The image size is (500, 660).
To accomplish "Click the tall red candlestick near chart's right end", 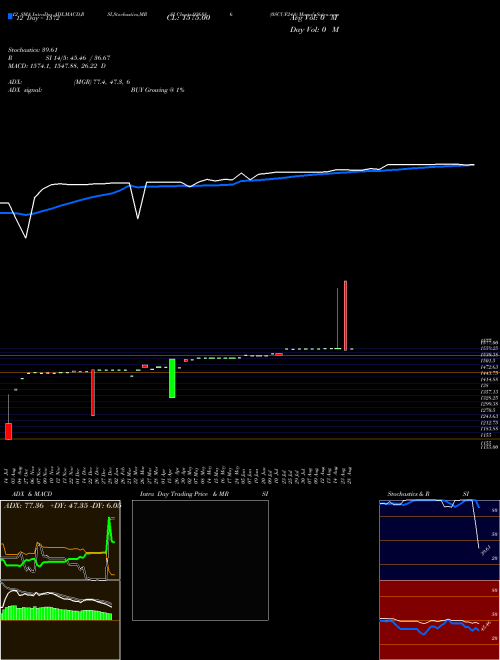I will pyautogui.click(x=346, y=316).
